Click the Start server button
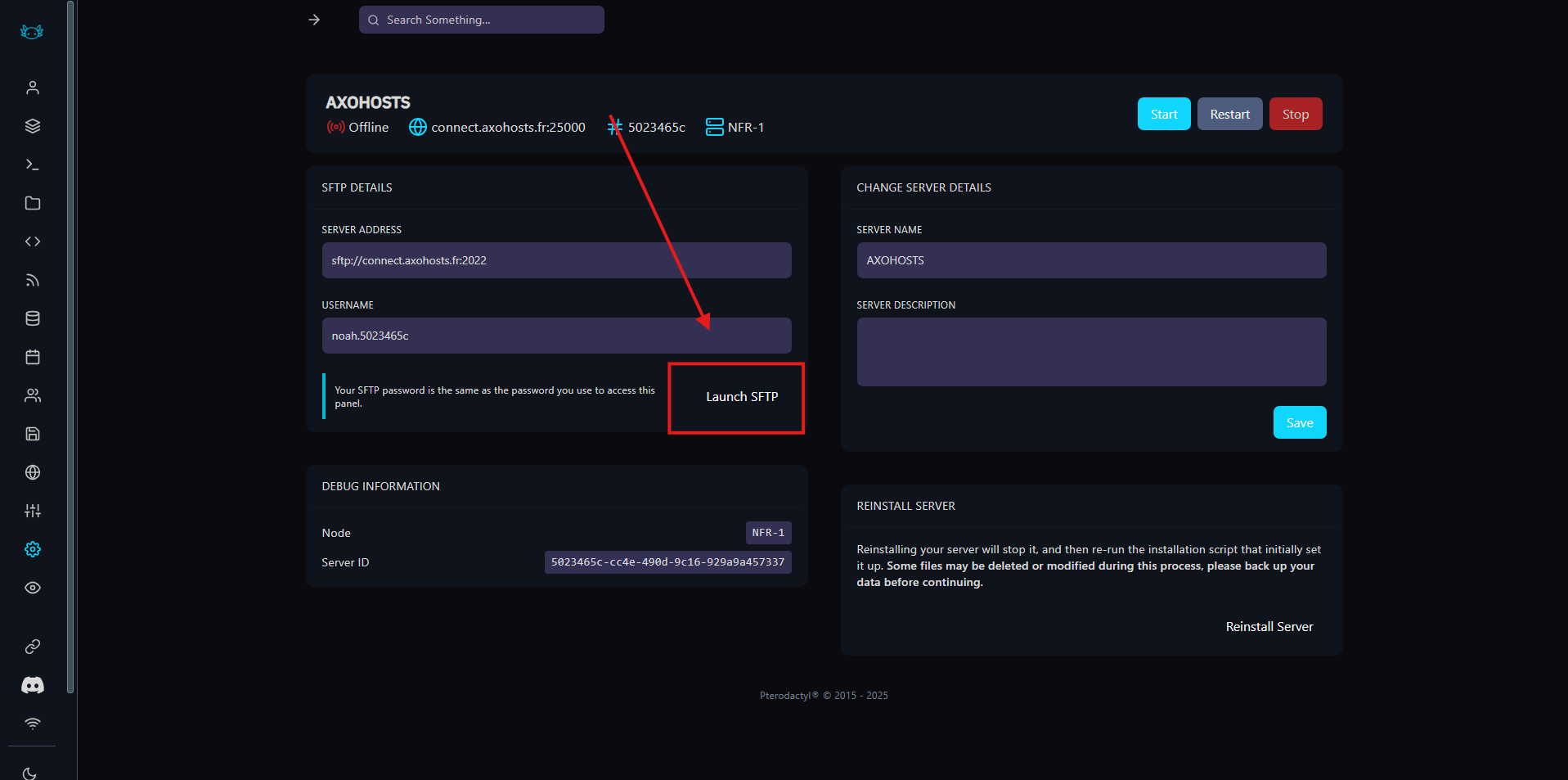This screenshot has height=780, width=1568. pos(1163,114)
